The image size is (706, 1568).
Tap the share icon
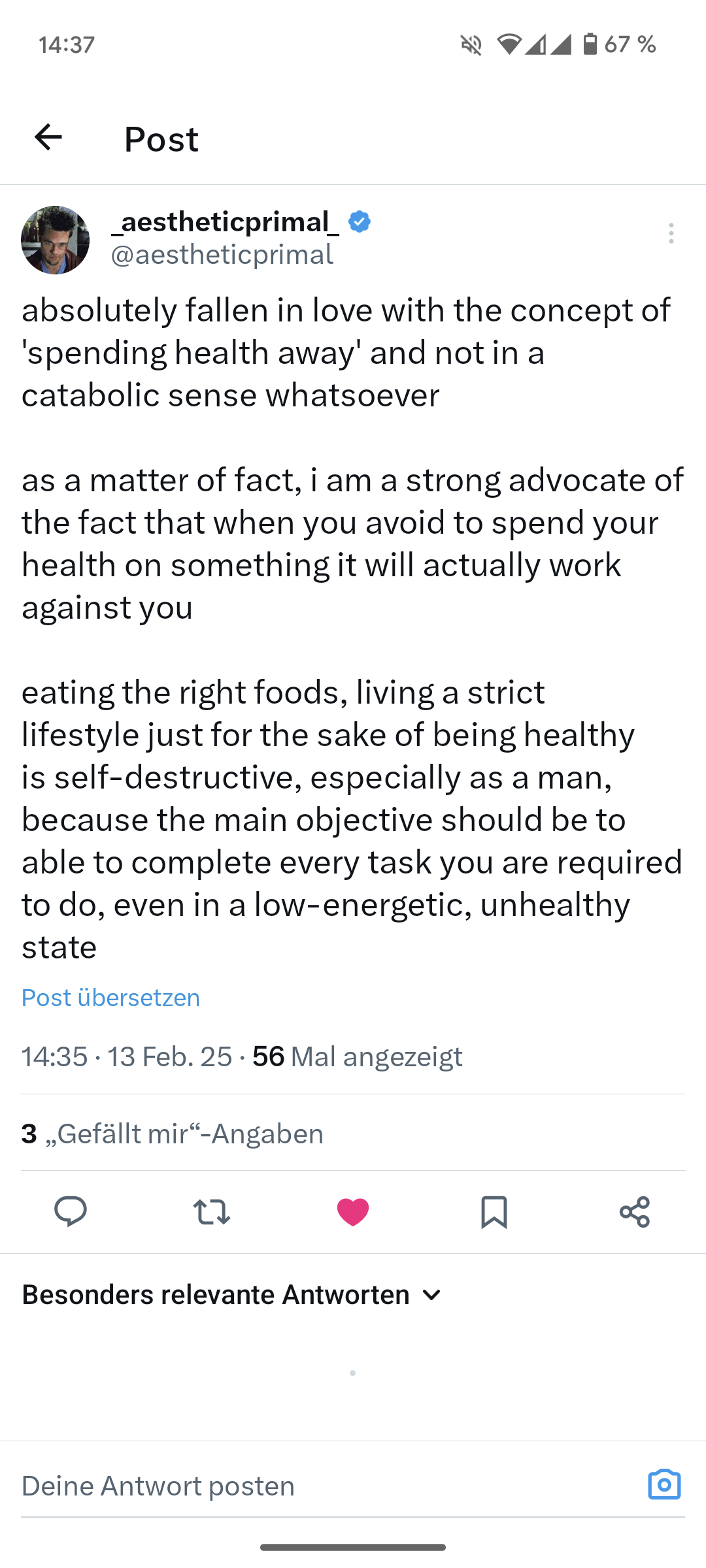(x=634, y=1212)
